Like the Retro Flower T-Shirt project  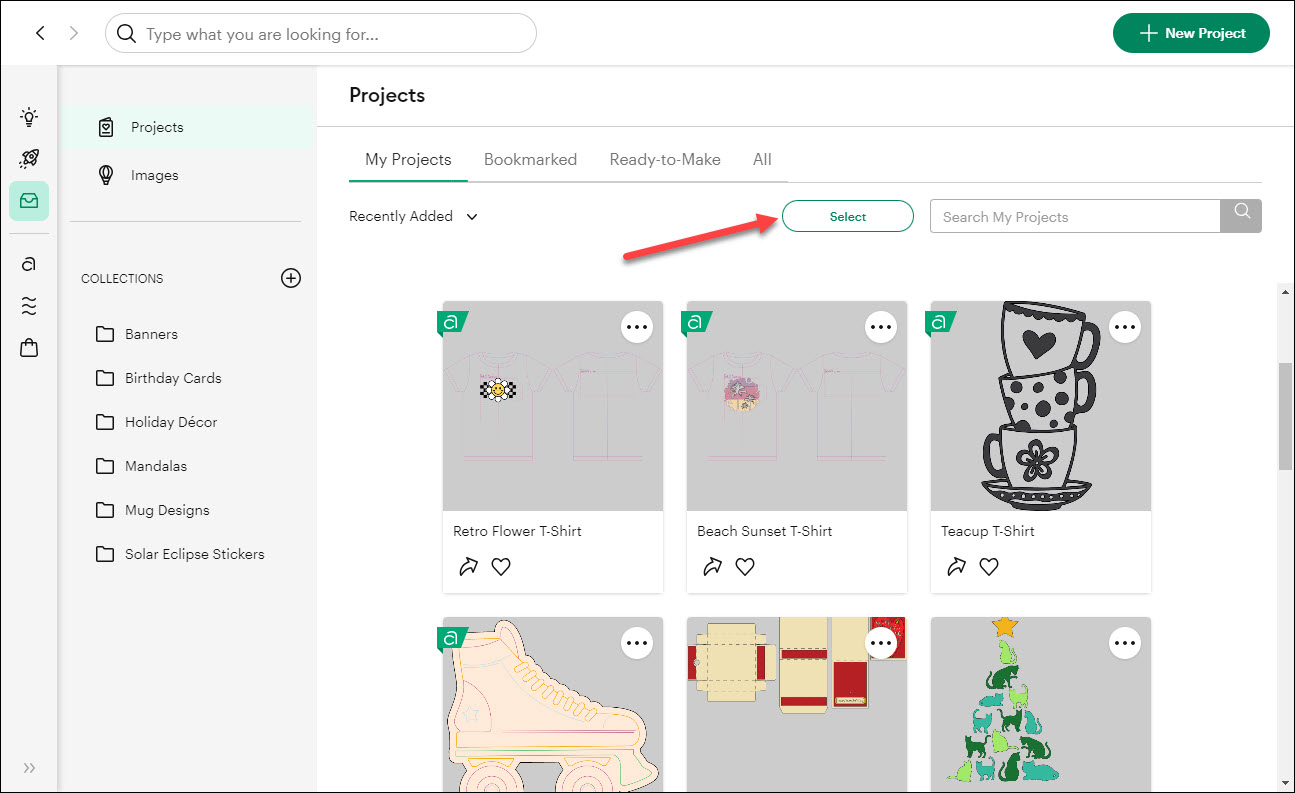click(x=501, y=567)
